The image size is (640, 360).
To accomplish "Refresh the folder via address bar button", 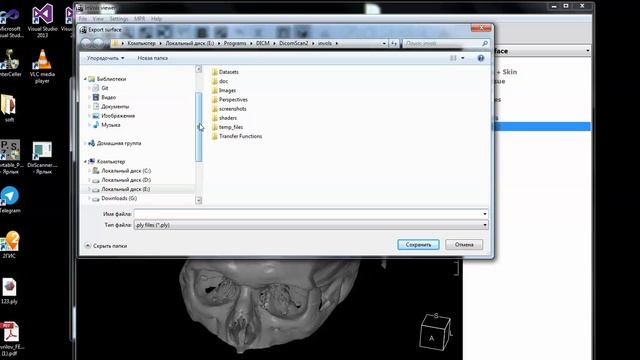I will pyautogui.click(x=394, y=43).
